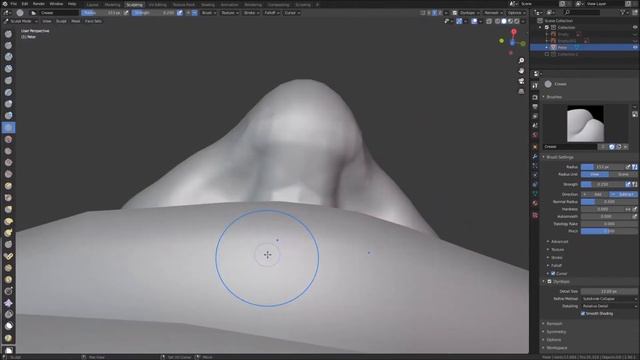The image size is (640, 360).
Task: Open the Stroke dropdown in header
Action: [251, 13]
